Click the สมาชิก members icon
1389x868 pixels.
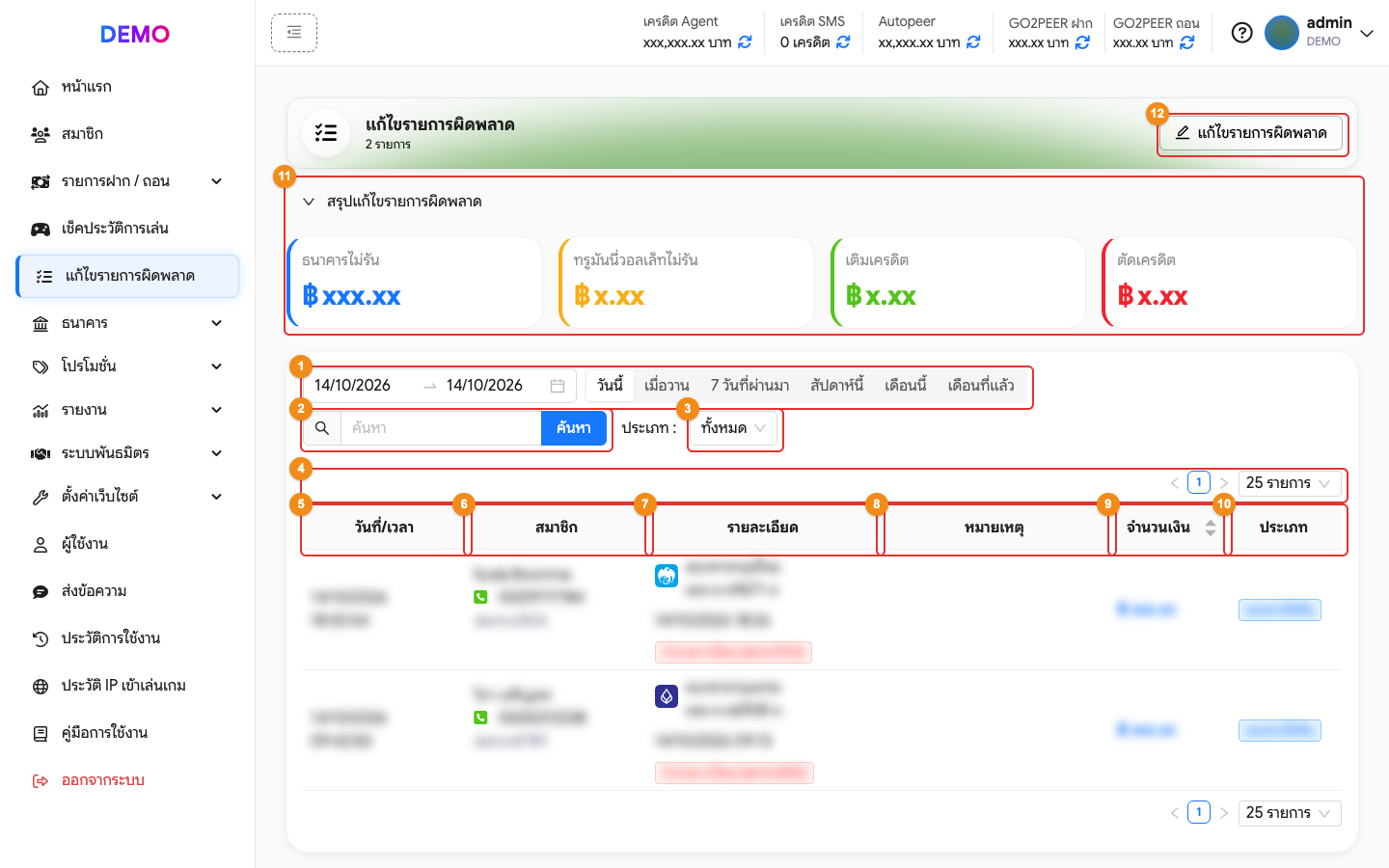[41, 135]
